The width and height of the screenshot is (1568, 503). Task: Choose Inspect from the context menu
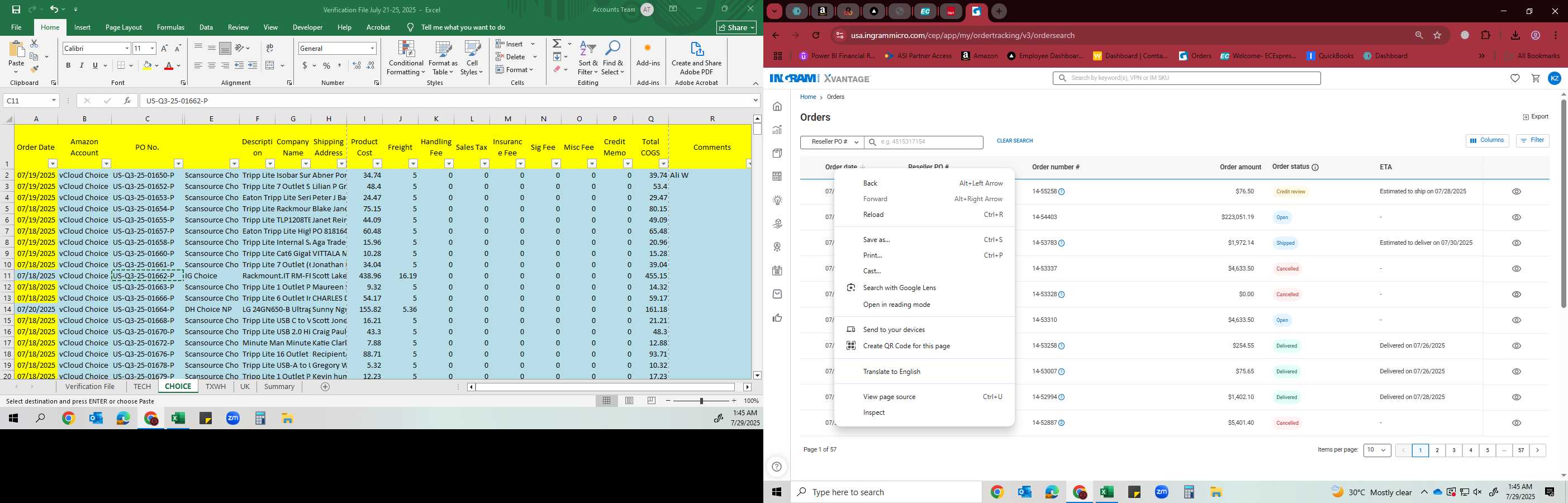coord(924,412)
